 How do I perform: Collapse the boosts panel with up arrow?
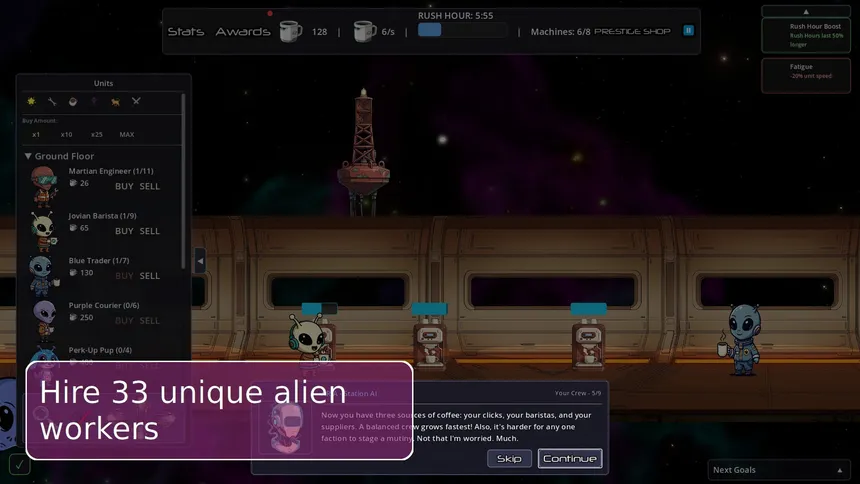(x=806, y=12)
